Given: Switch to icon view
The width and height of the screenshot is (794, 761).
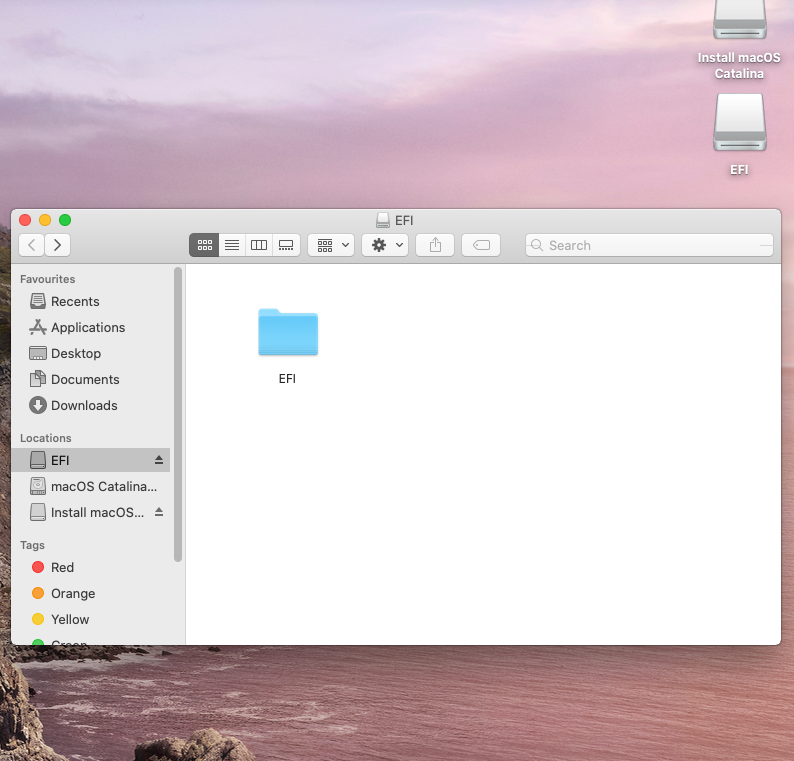Looking at the screenshot, I should pyautogui.click(x=204, y=245).
